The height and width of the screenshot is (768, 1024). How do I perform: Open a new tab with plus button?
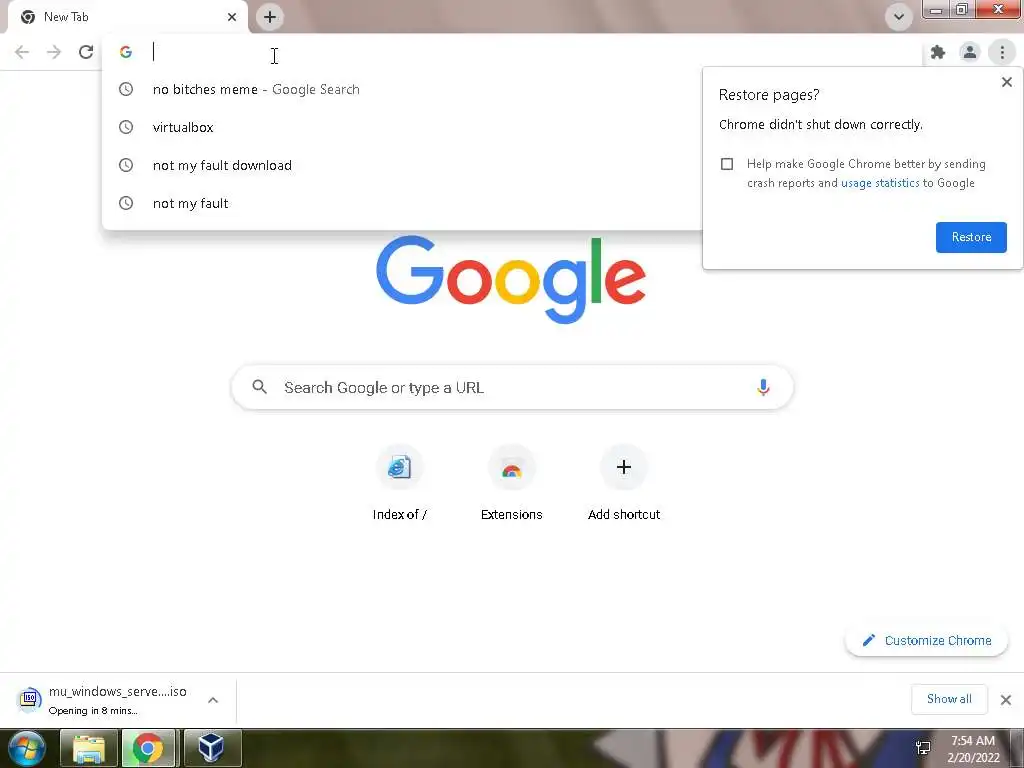[x=270, y=17]
